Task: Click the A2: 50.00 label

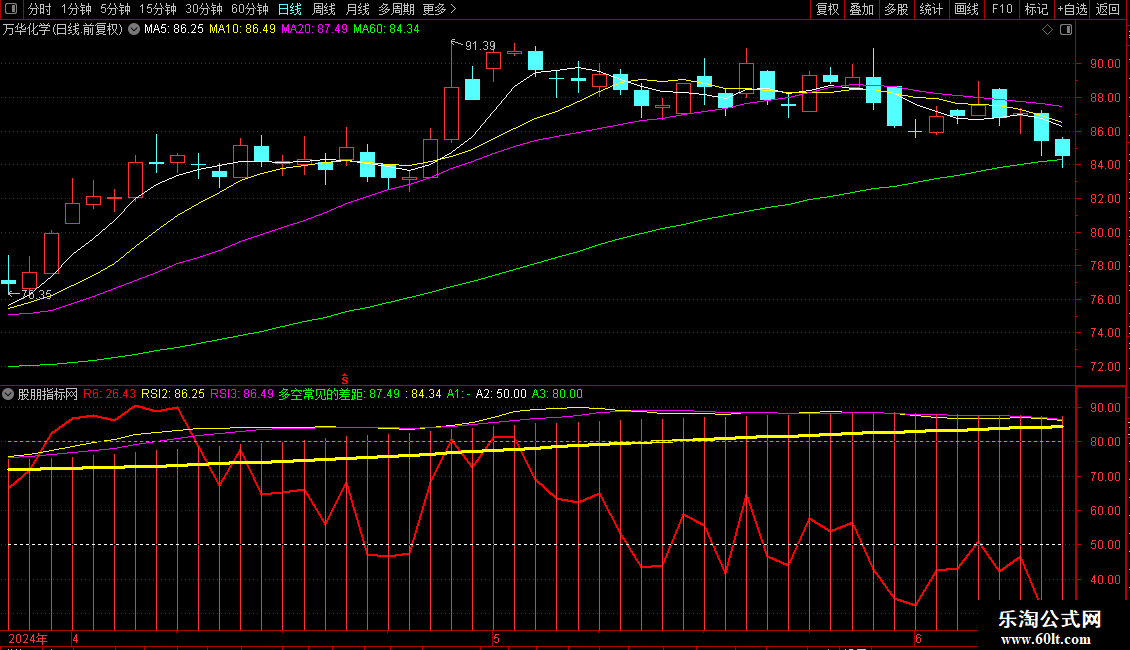Action: [501, 394]
